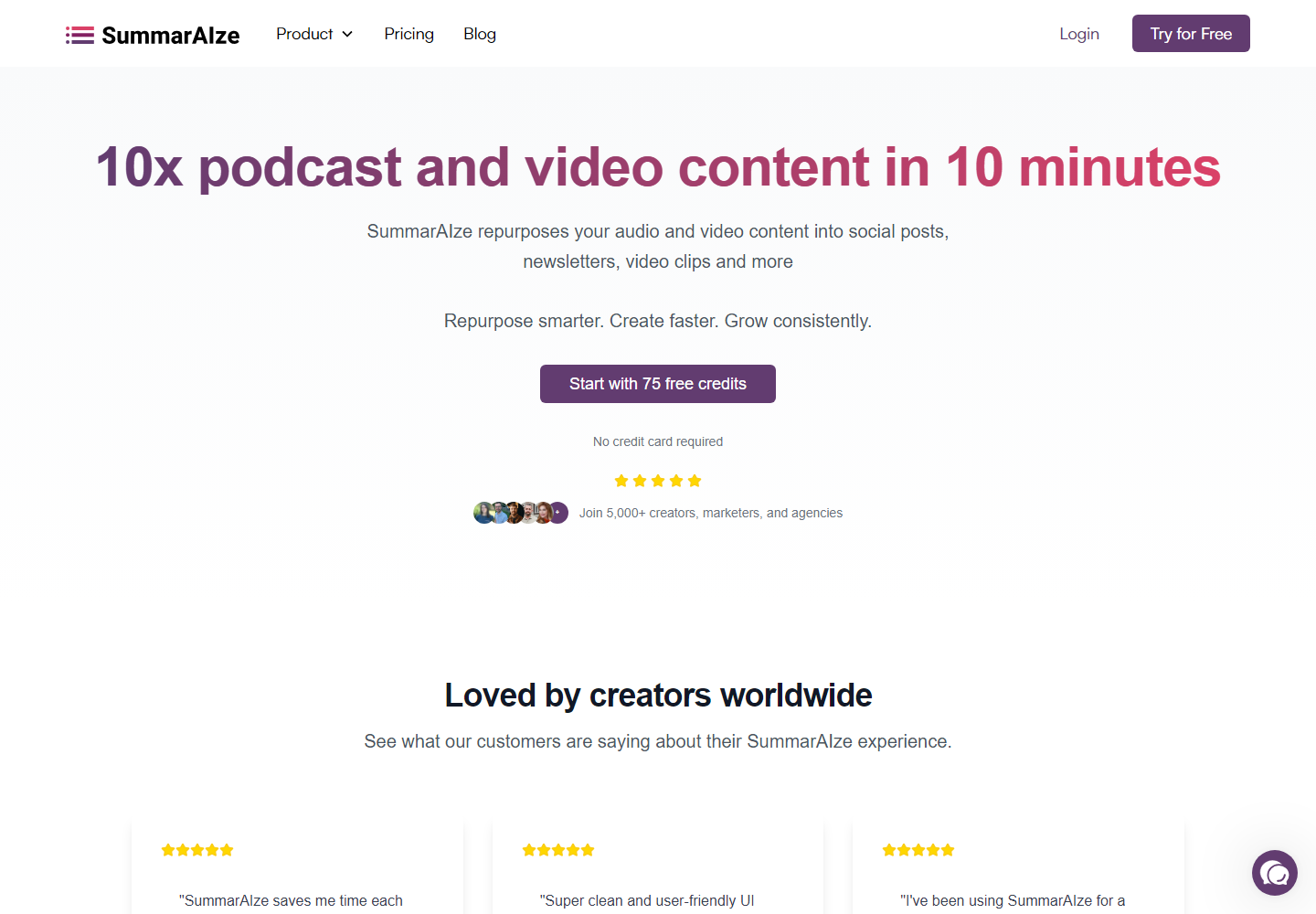The image size is (1316, 914).
Task: Click "Loved by creators worldwide" heading
Action: (x=658, y=696)
